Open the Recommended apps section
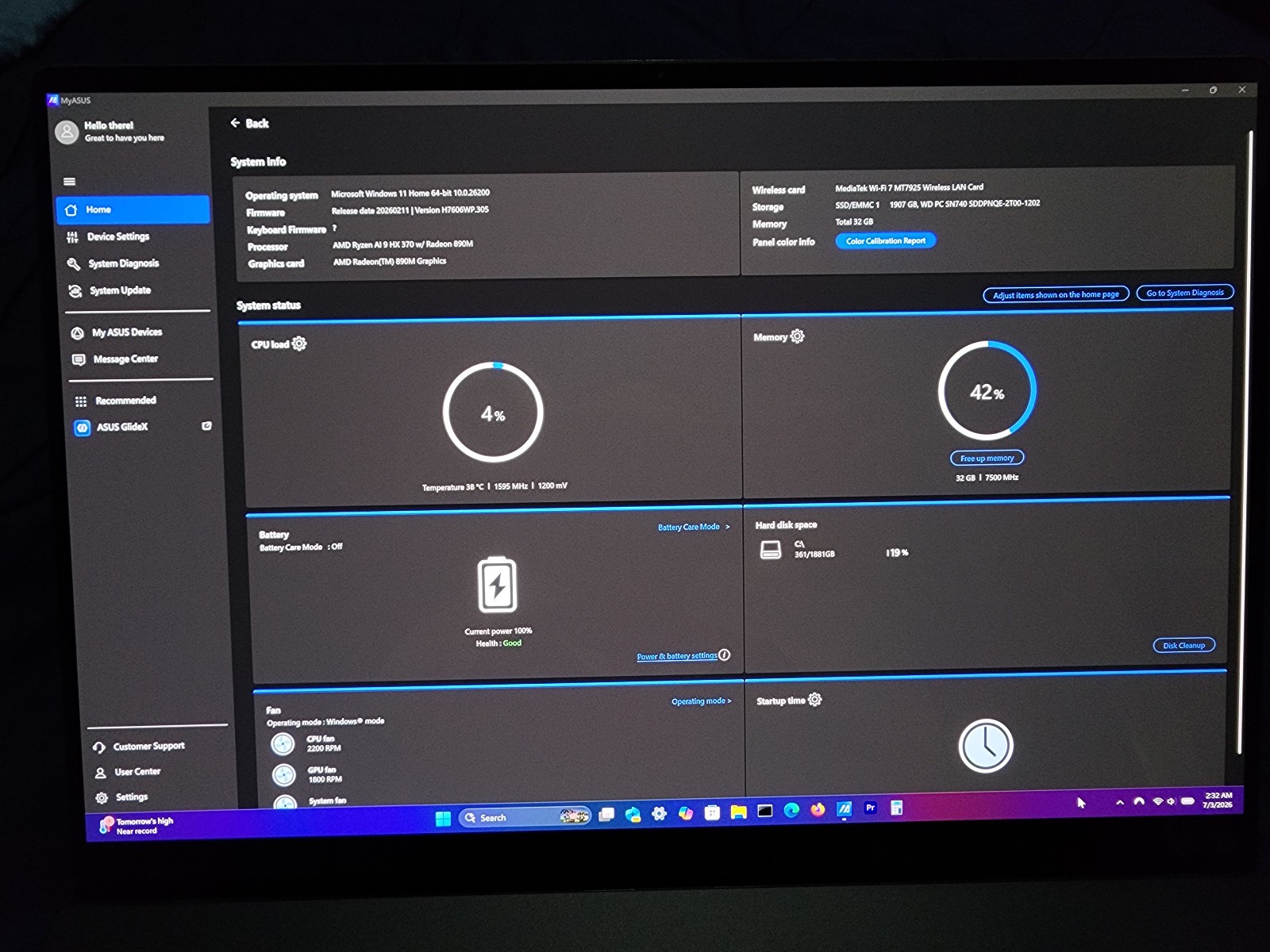The height and width of the screenshot is (952, 1270). pyautogui.click(x=125, y=401)
